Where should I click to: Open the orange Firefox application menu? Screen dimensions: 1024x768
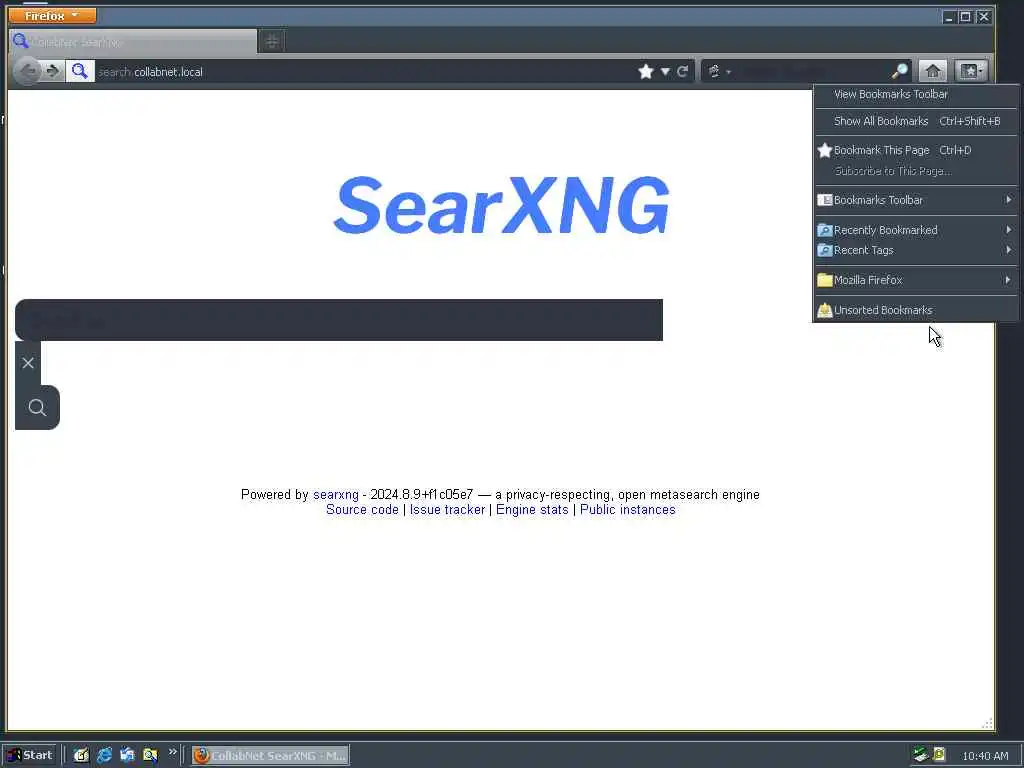click(x=52, y=15)
